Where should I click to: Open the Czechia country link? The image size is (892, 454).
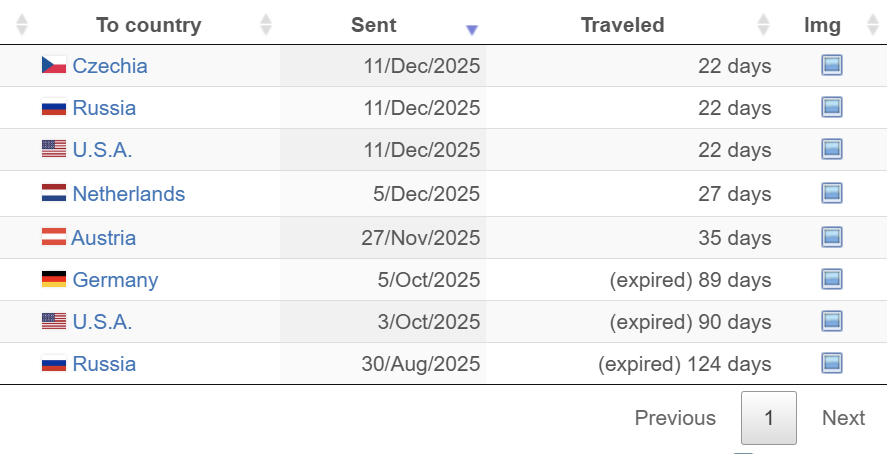[x=110, y=66]
